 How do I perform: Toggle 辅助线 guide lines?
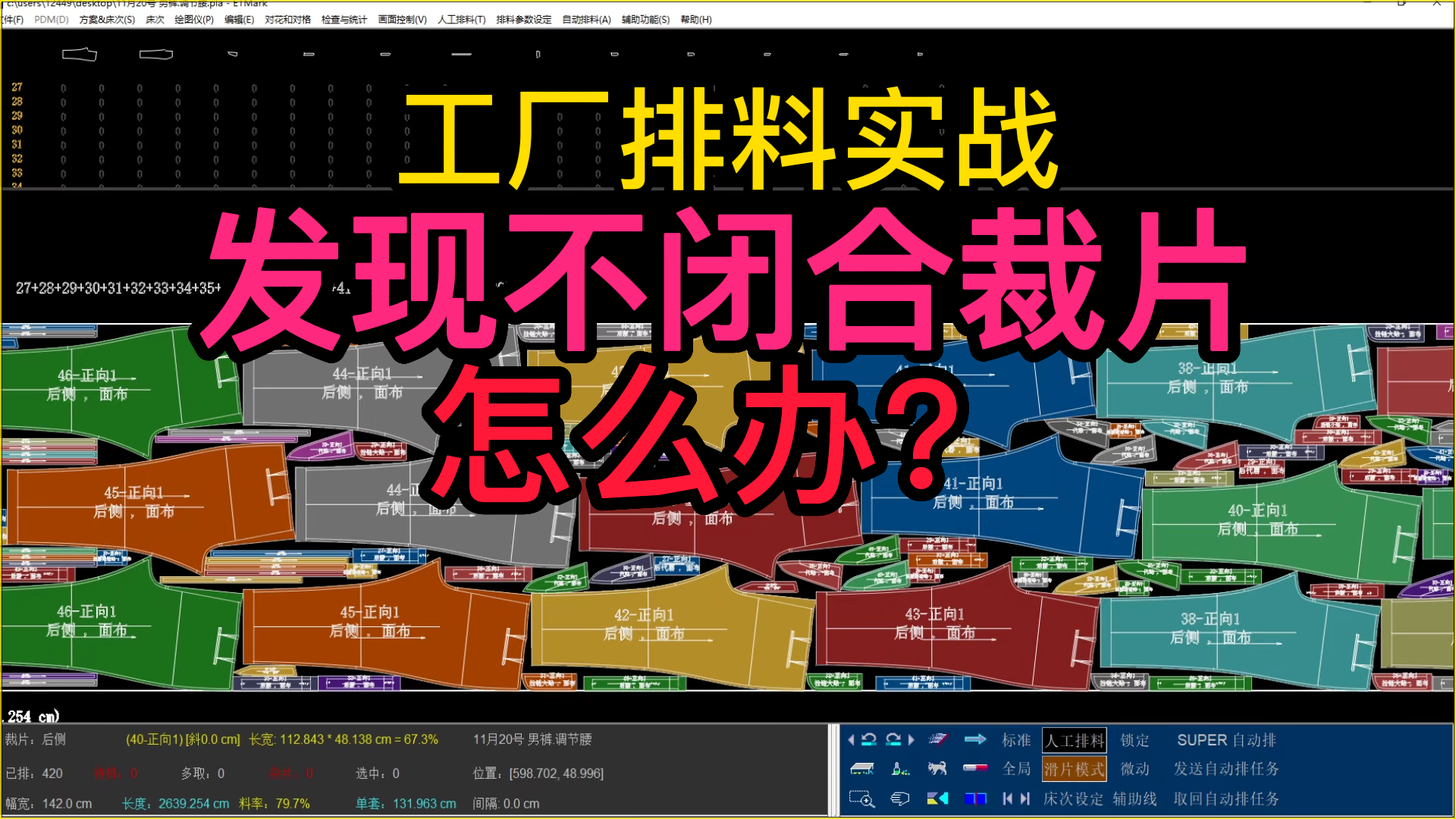pyautogui.click(x=1134, y=799)
